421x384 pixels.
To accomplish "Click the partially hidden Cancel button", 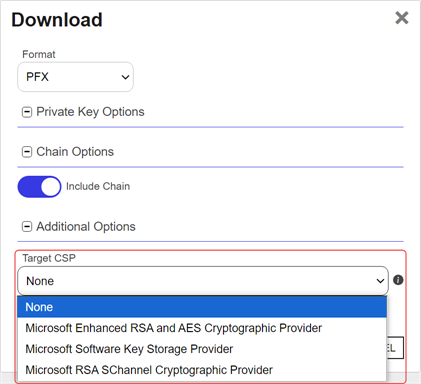I will [395, 348].
